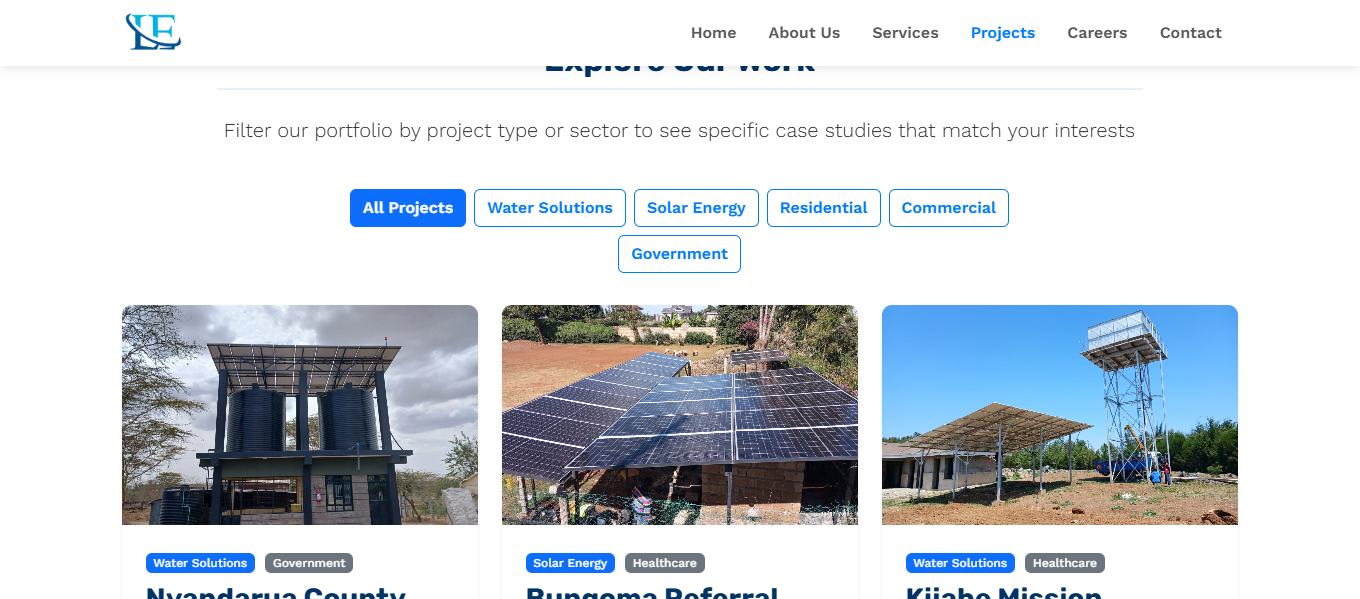
Task: Filter portfolio by Solar Energy
Action: pos(696,208)
